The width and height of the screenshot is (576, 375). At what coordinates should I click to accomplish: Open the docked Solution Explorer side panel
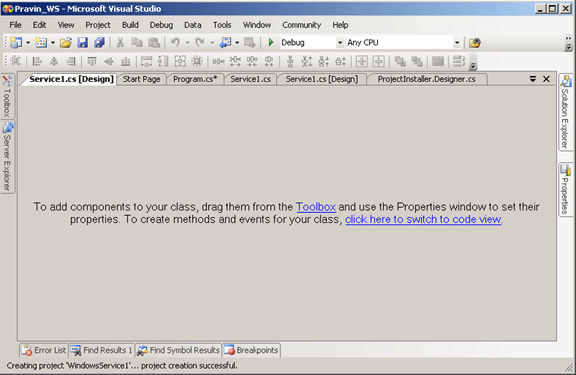(565, 111)
